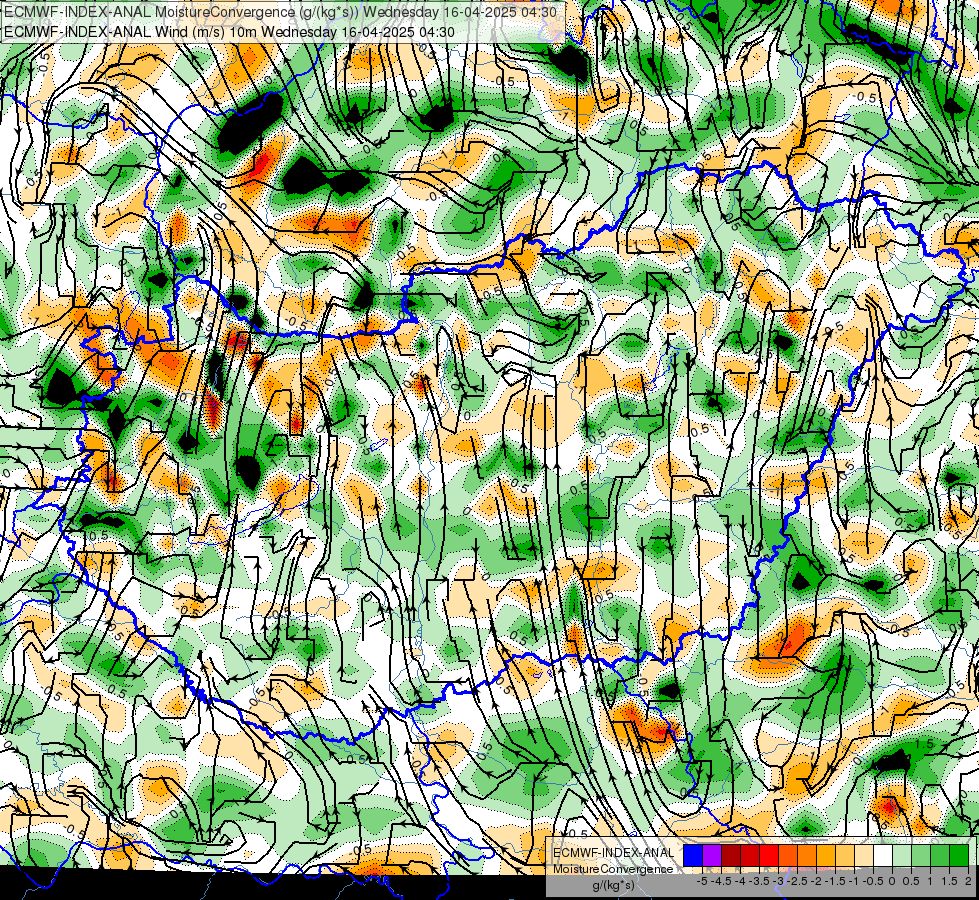Click the '1.5' legend tick label
The image size is (979, 900).
[x=949, y=881]
